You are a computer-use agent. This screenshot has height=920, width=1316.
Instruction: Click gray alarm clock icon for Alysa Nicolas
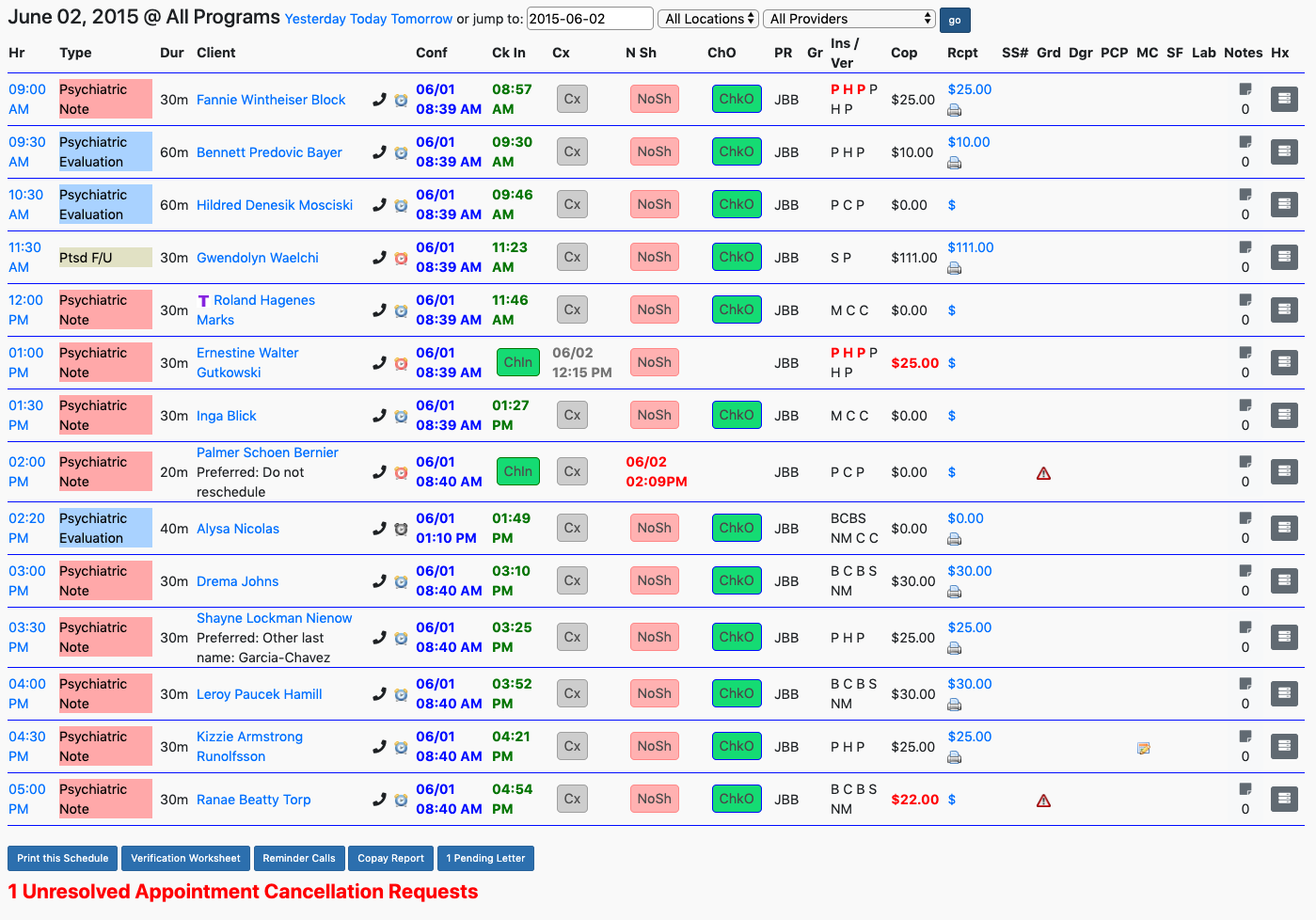click(401, 529)
